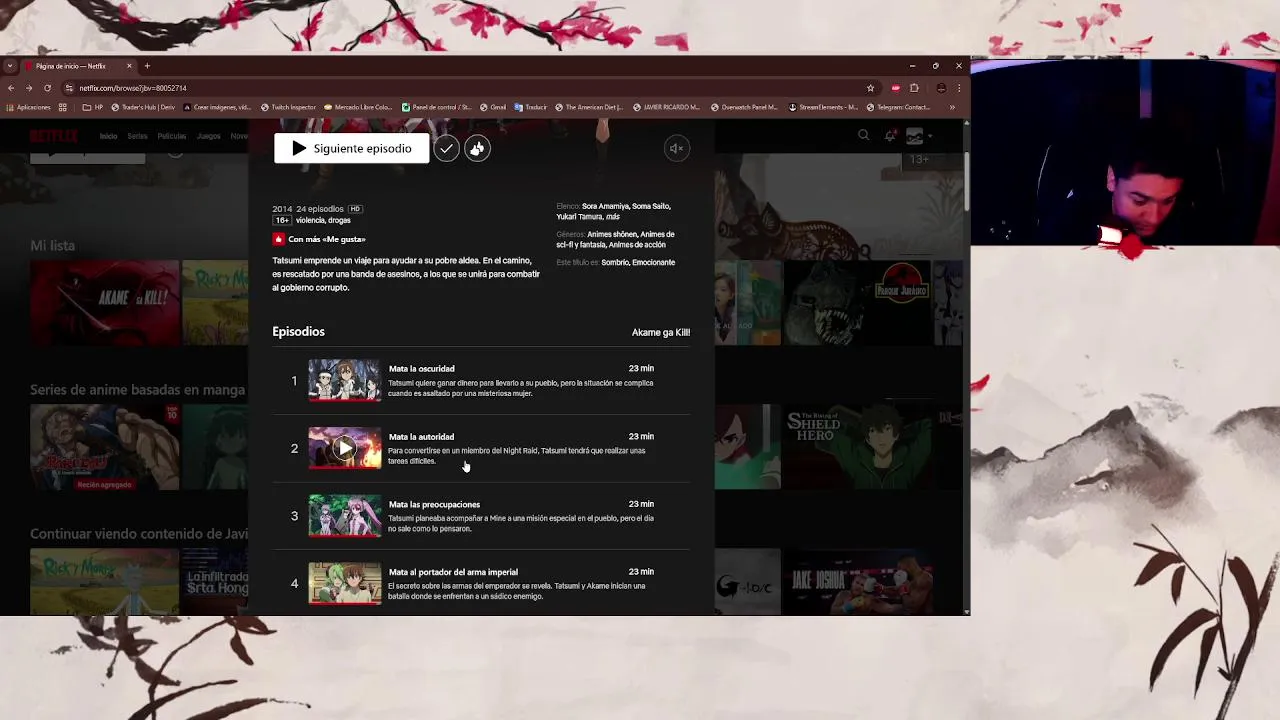Image resolution: width=1280 pixels, height=720 pixels.
Task: Open the Twitch Inspector bookmark
Action: click(288, 107)
